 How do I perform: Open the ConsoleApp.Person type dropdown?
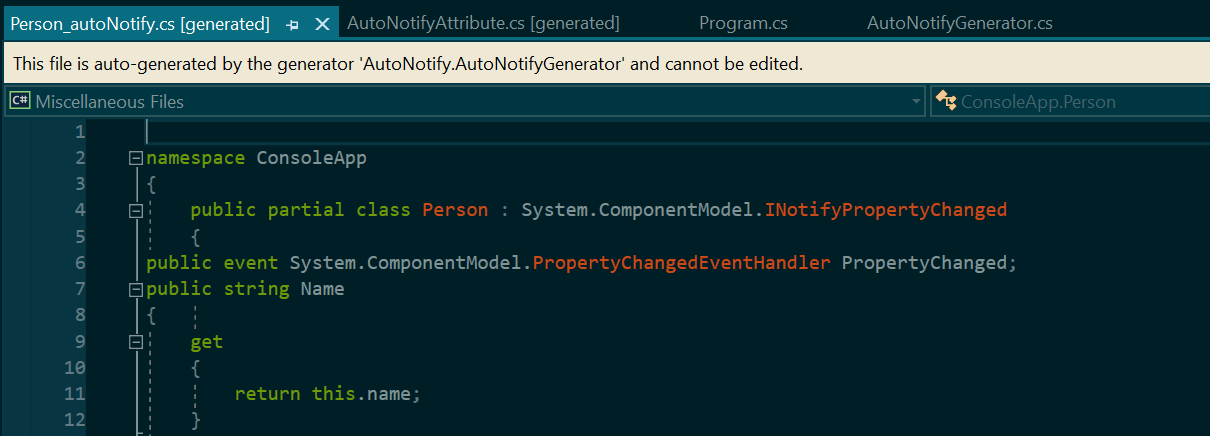pos(1069,102)
